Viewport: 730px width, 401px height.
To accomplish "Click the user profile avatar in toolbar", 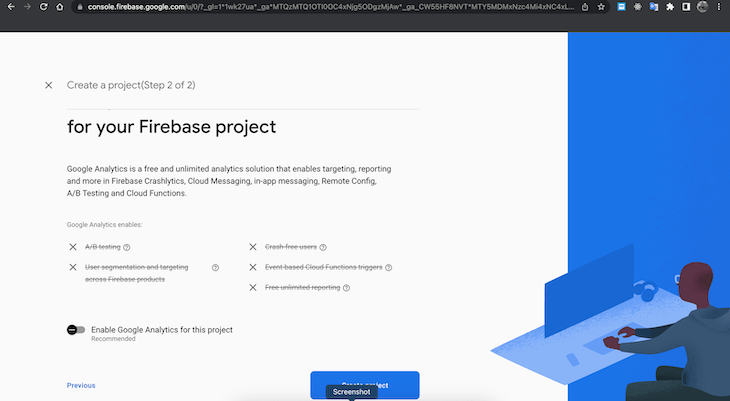I will [x=703, y=7].
